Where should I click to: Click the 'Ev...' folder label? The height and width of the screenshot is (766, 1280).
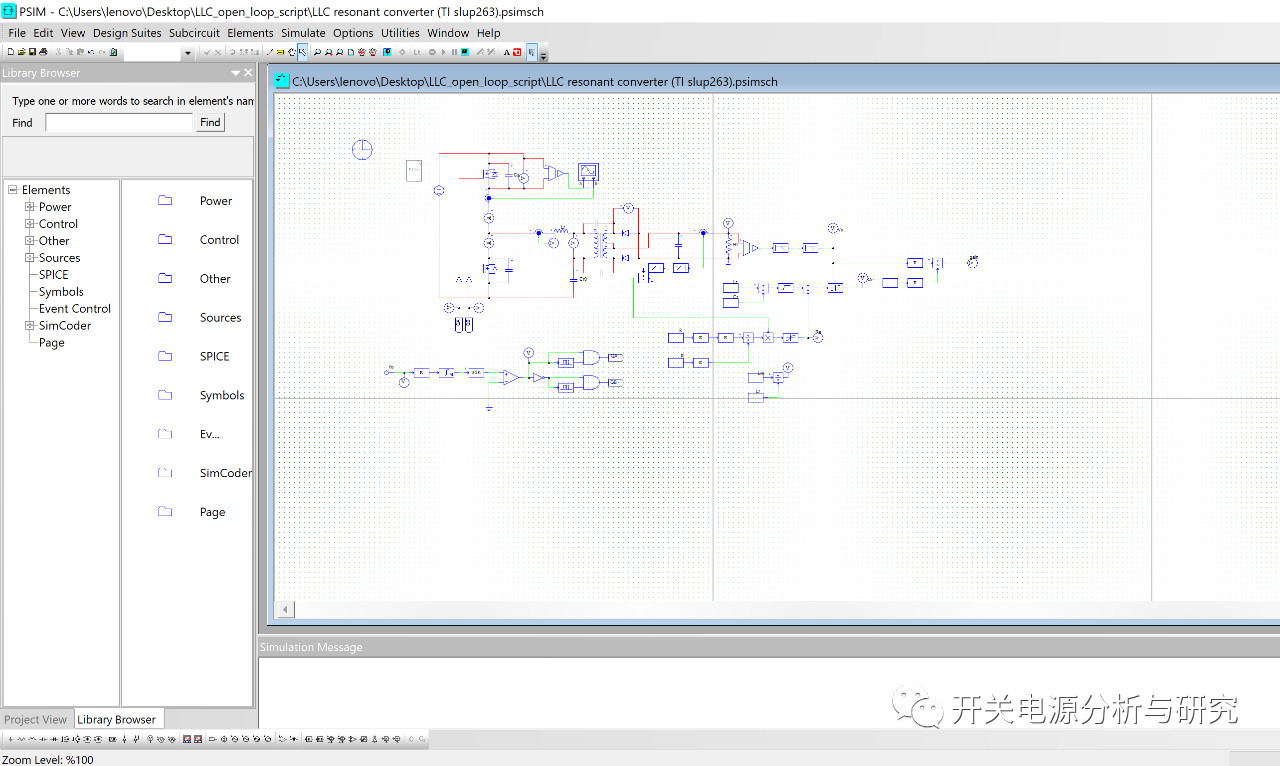tap(209, 434)
